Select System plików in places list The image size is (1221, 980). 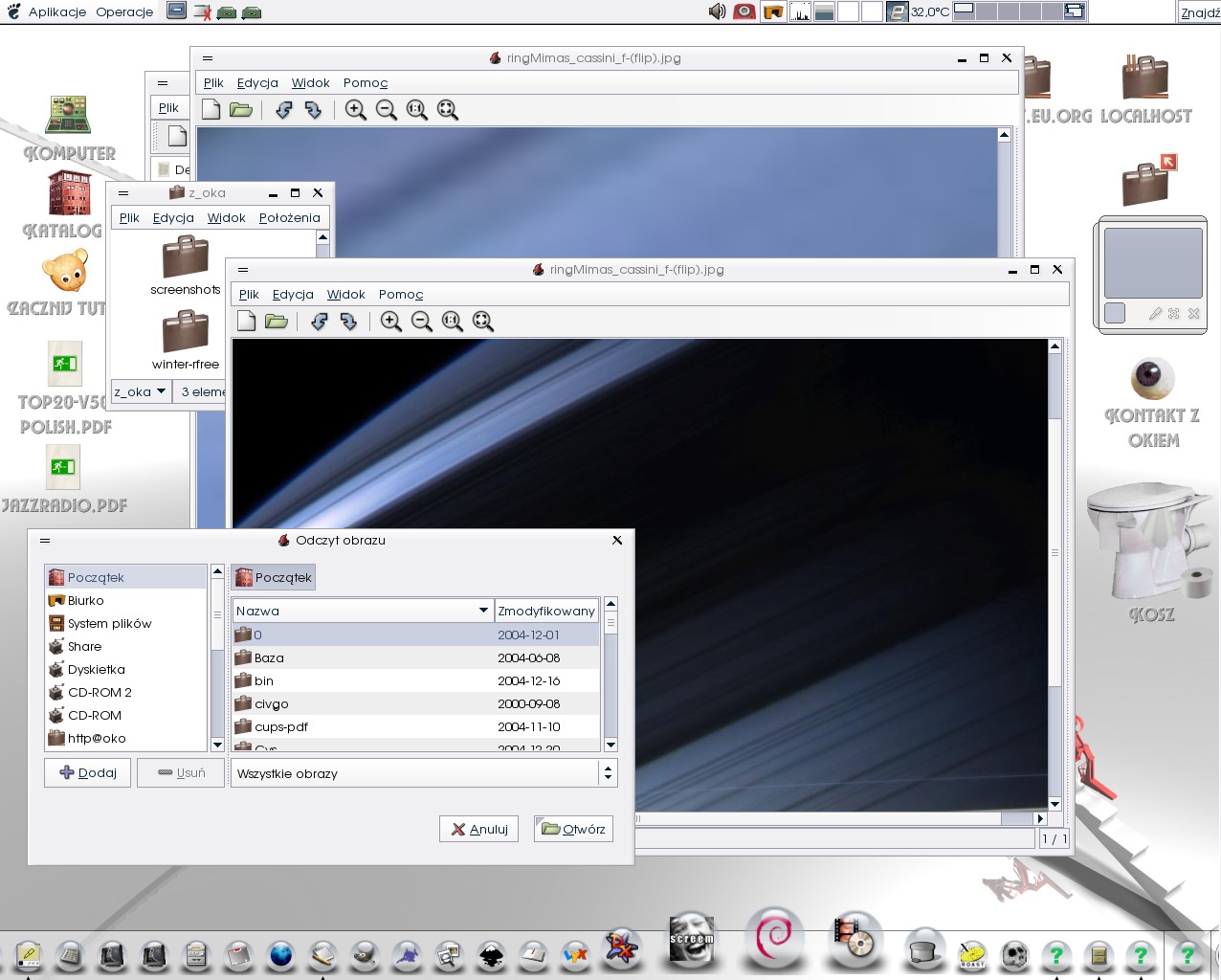coord(125,624)
